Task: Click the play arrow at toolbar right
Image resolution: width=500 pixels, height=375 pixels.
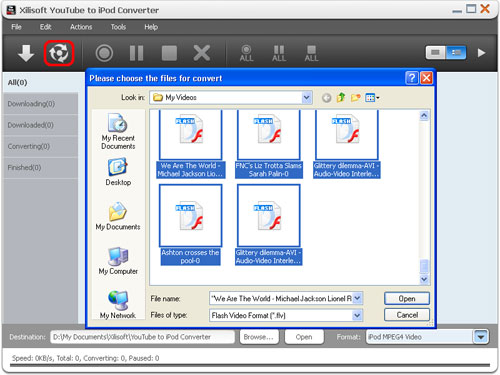Action: click(481, 53)
